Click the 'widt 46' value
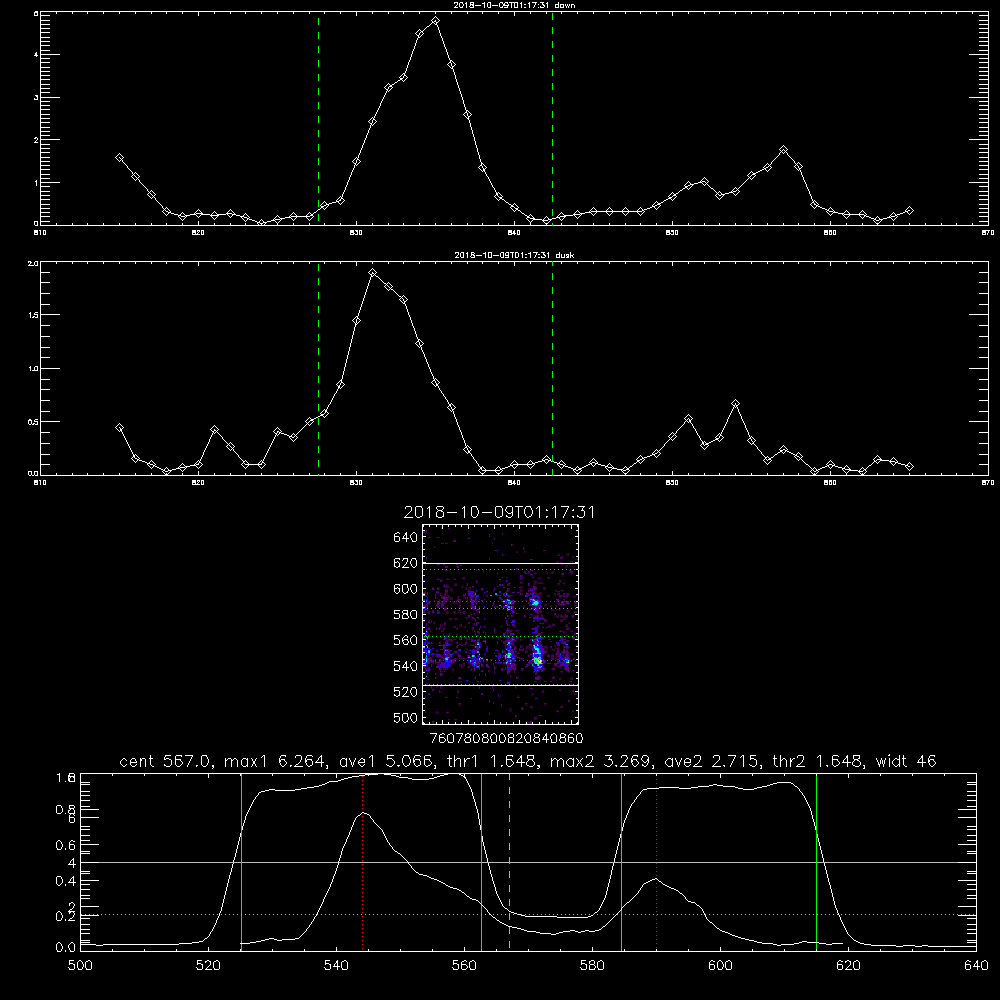The height and width of the screenshot is (1000, 1000). pos(906,761)
